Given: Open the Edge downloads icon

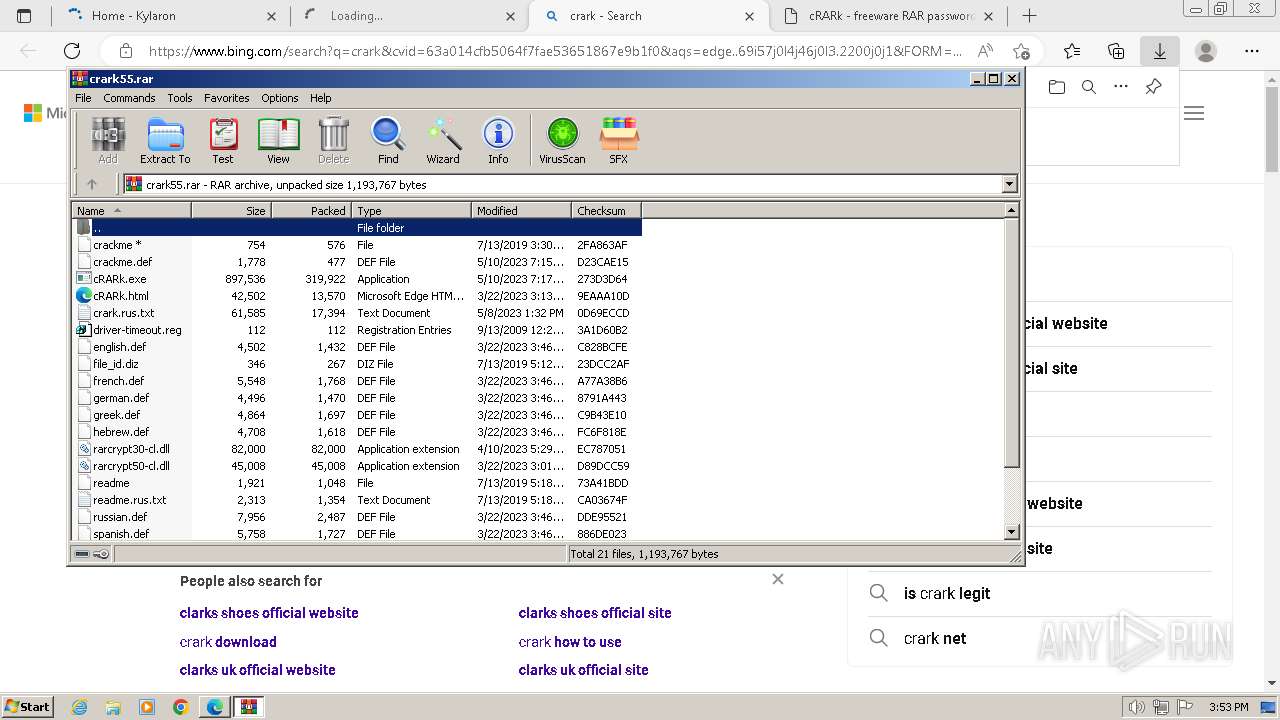Looking at the screenshot, I should (1160, 51).
